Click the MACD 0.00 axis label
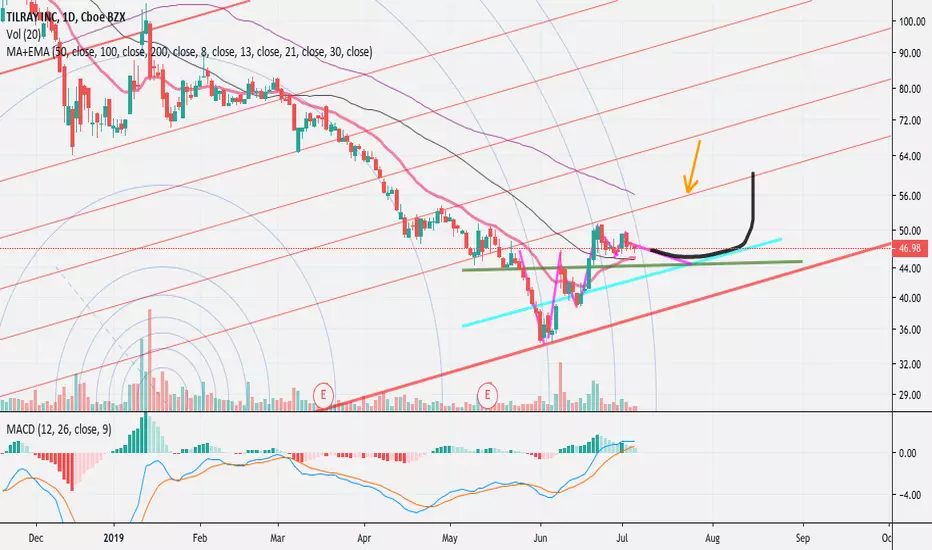This screenshot has height=550, width=932. pos(909,453)
